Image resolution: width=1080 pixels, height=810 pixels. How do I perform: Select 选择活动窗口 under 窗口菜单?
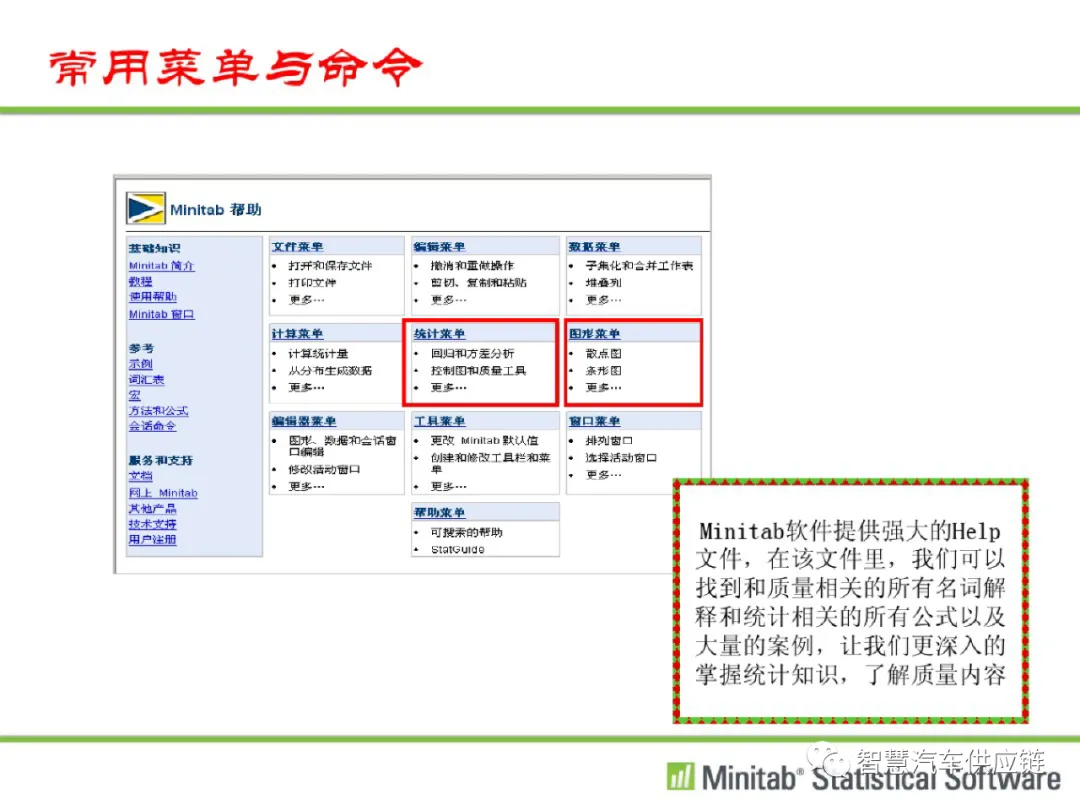[621, 458]
